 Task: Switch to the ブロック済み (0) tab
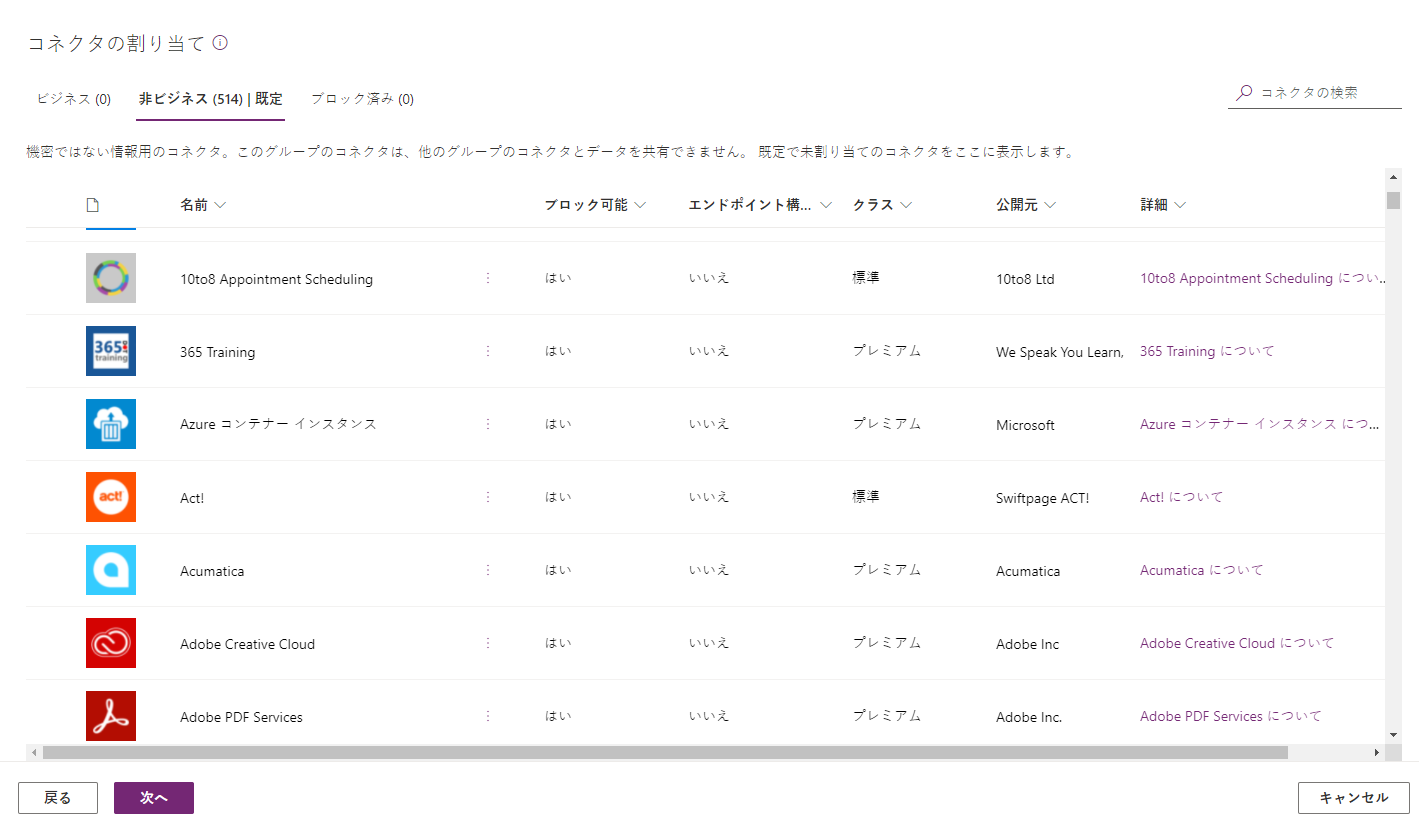click(362, 99)
